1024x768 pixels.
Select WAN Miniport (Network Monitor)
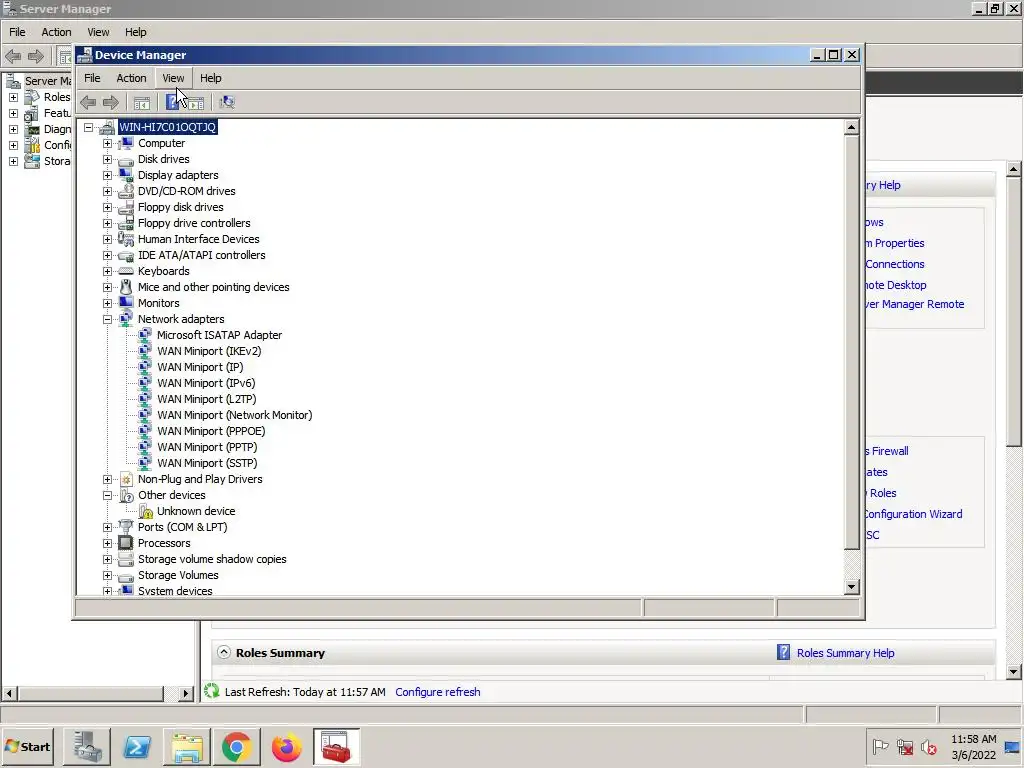[x=234, y=415]
